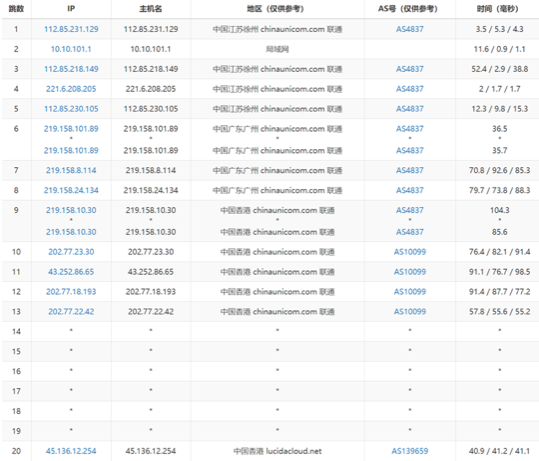Select hop number 17

[16, 391]
